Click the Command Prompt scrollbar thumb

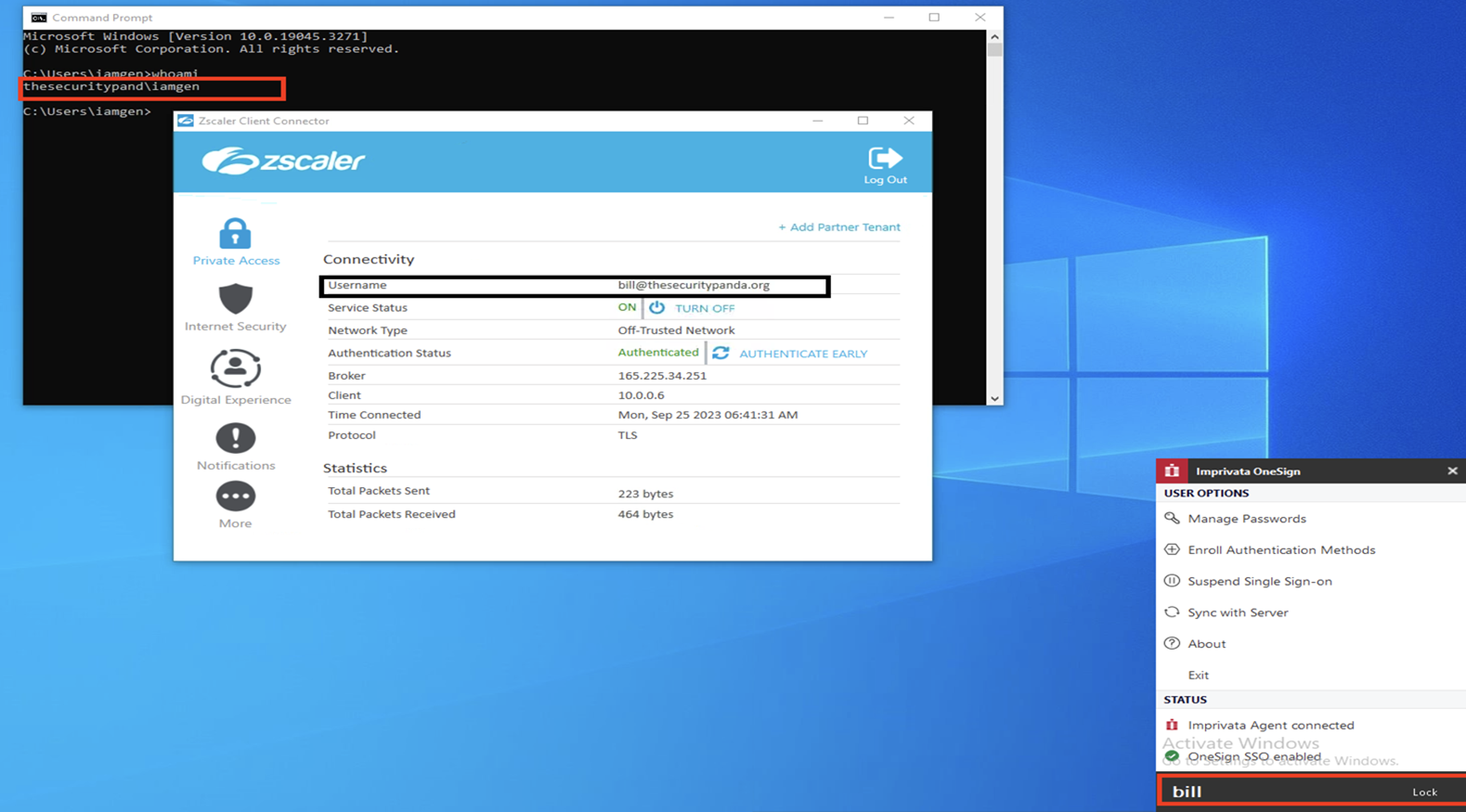pos(994,50)
